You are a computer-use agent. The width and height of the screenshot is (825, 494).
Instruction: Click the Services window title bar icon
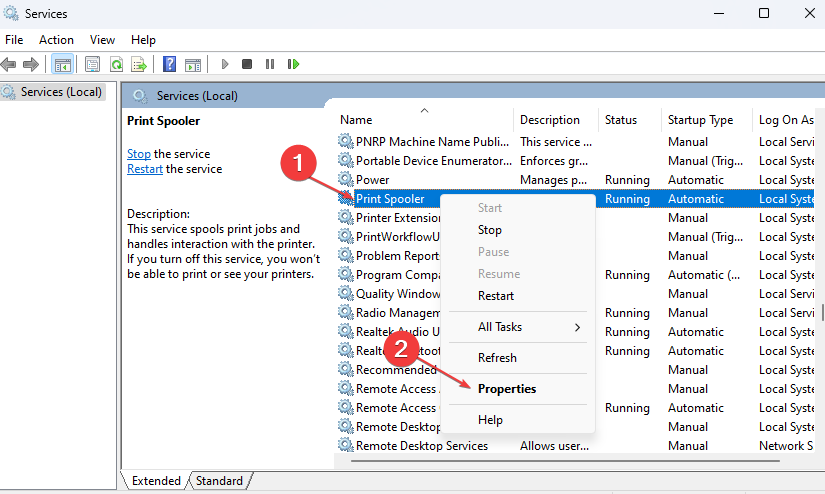tap(11, 13)
